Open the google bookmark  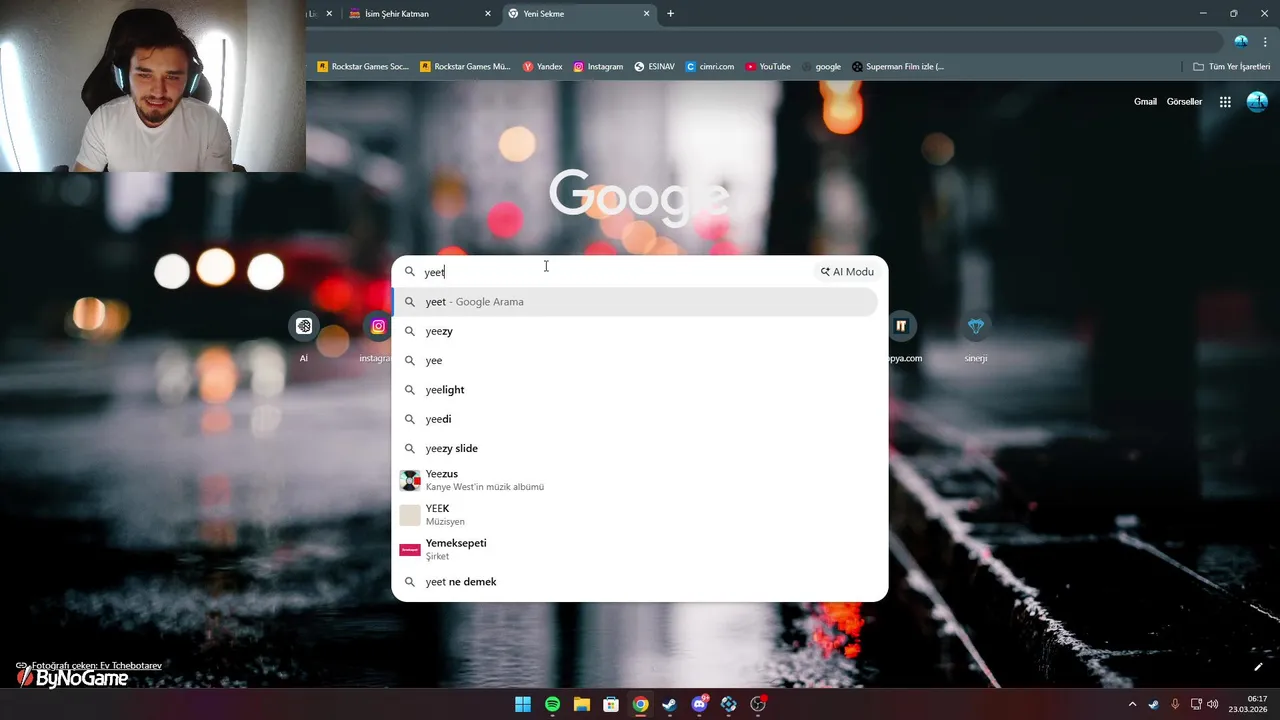tap(821, 67)
